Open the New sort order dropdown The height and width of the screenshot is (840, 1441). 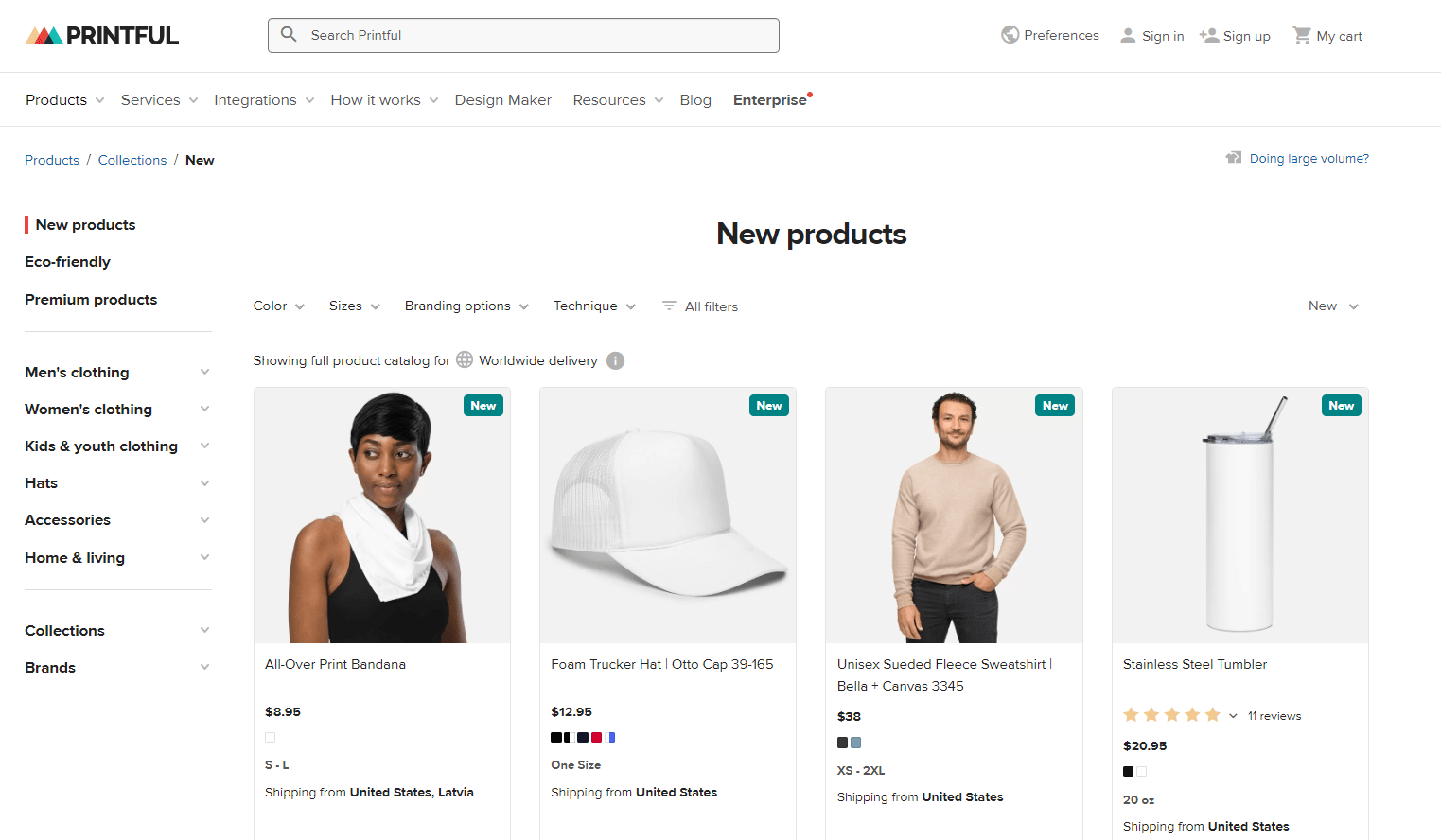[1332, 306]
